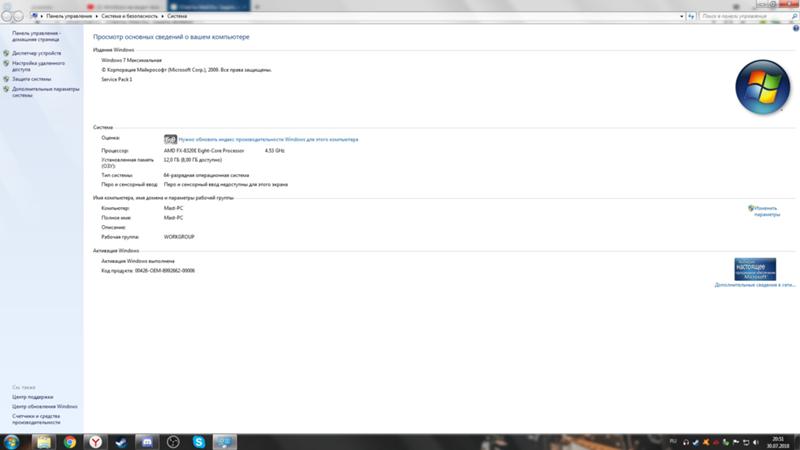Viewport: 800px width, 450px height.
Task: Select the Control Panel taskbar button
Action: click(x=224, y=442)
